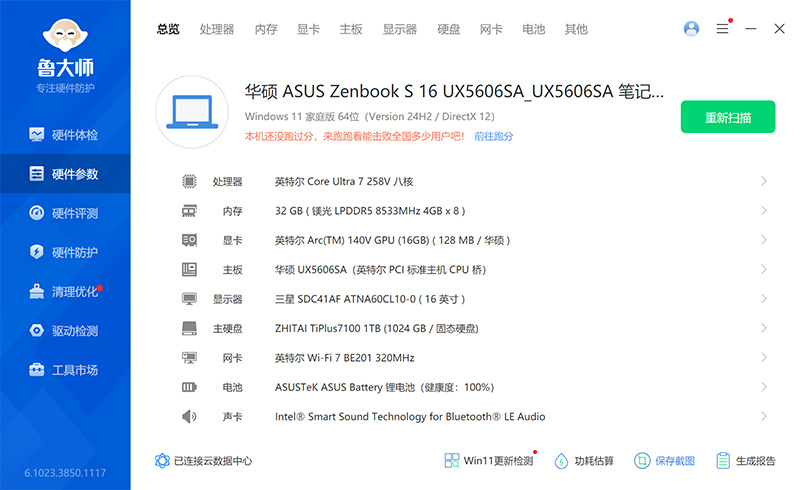Minimize the Lu Dashi window
The image size is (800, 490).
[x=751, y=29]
